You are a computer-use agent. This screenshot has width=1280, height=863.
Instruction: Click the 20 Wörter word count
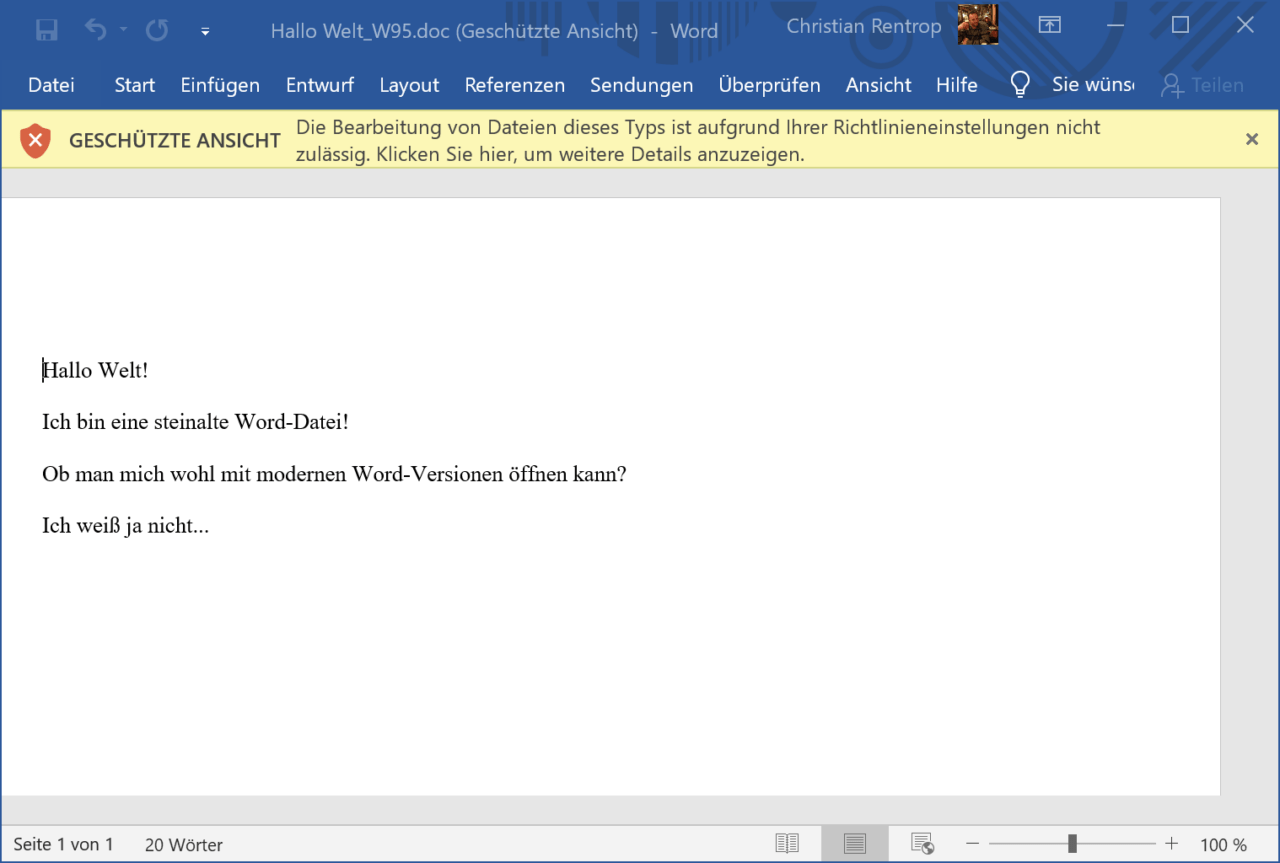coord(184,845)
